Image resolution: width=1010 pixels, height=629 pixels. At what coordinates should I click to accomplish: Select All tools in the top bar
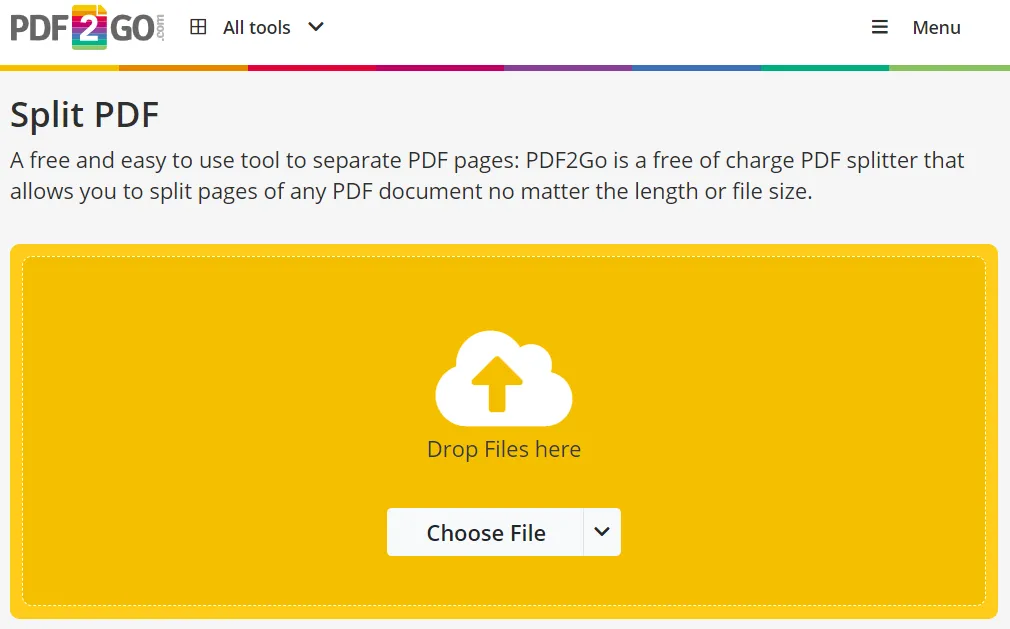coord(258,27)
